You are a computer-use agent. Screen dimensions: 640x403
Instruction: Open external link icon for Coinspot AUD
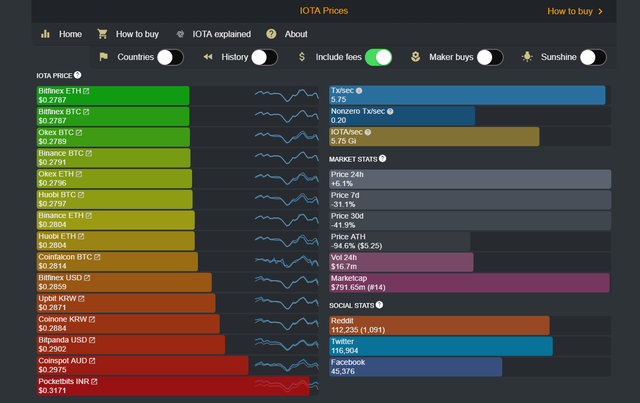(x=92, y=361)
